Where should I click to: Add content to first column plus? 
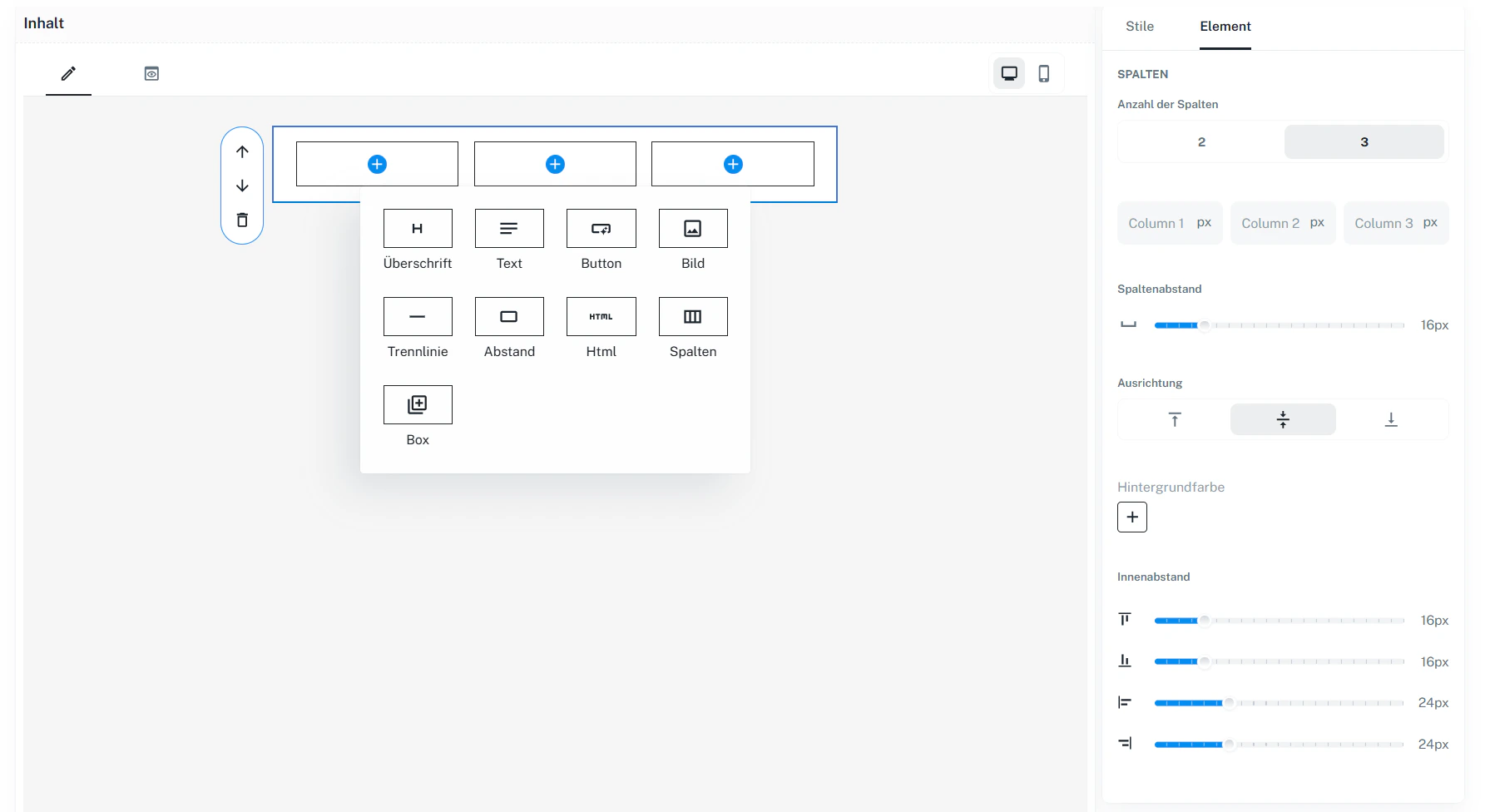pos(377,164)
